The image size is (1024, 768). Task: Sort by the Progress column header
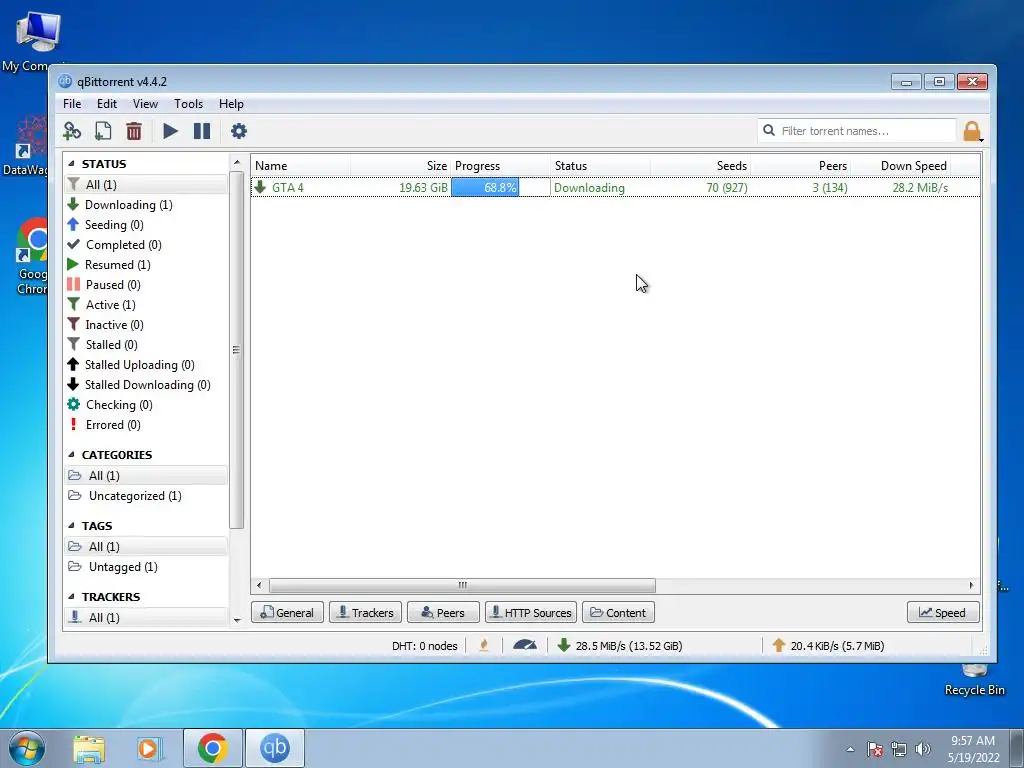(501, 166)
